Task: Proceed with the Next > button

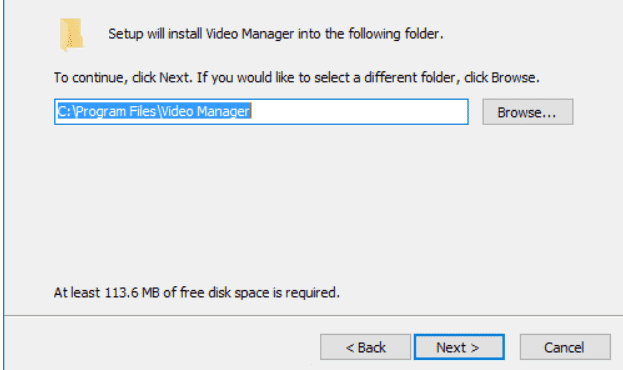Action: (x=459, y=347)
